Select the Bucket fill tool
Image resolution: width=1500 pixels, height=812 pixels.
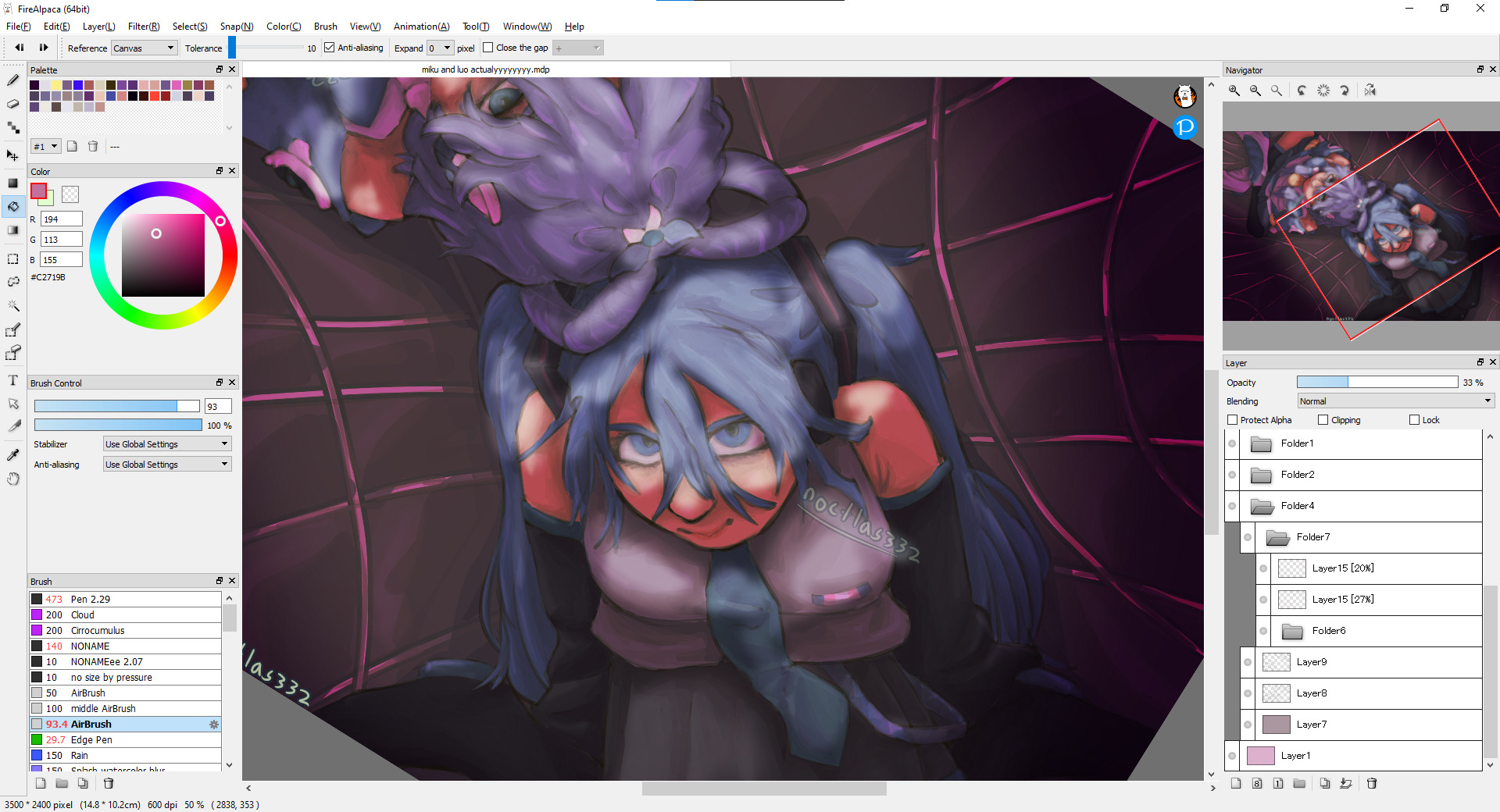(13, 207)
